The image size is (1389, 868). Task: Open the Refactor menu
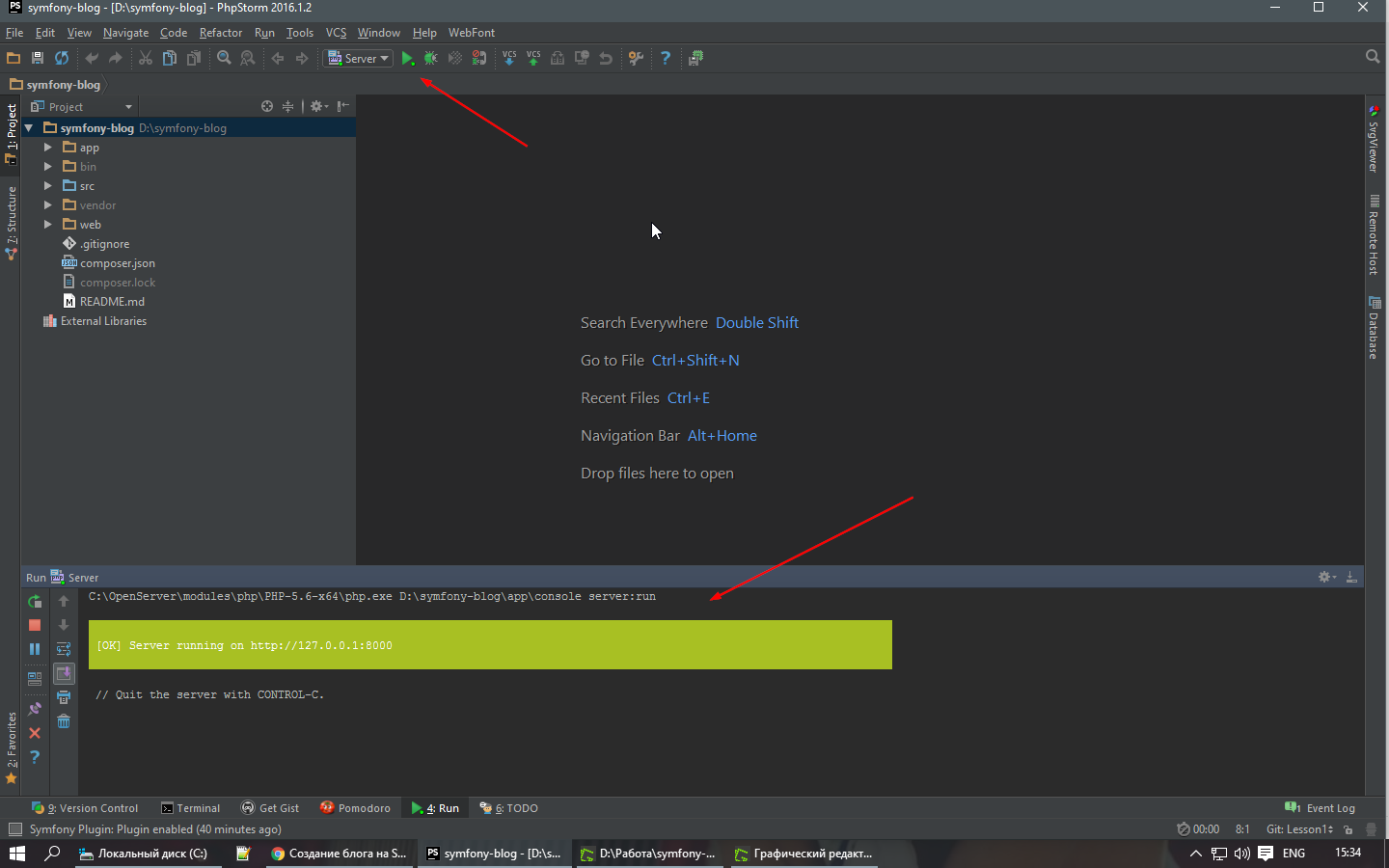click(221, 32)
